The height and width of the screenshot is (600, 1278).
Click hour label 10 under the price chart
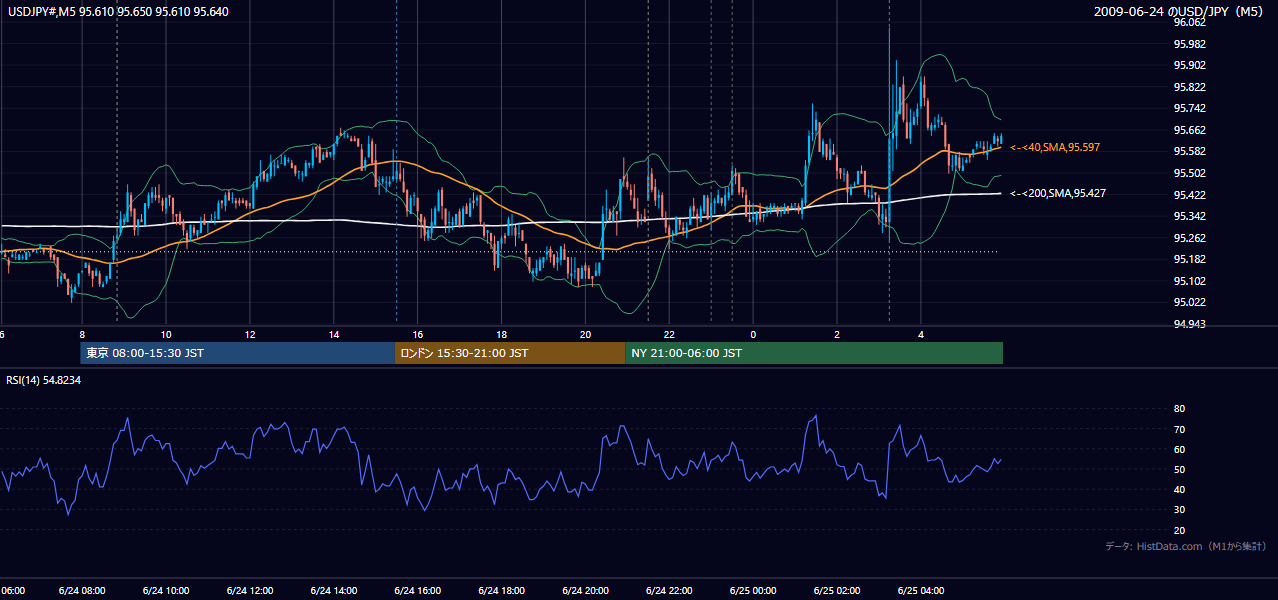pyautogui.click(x=166, y=334)
